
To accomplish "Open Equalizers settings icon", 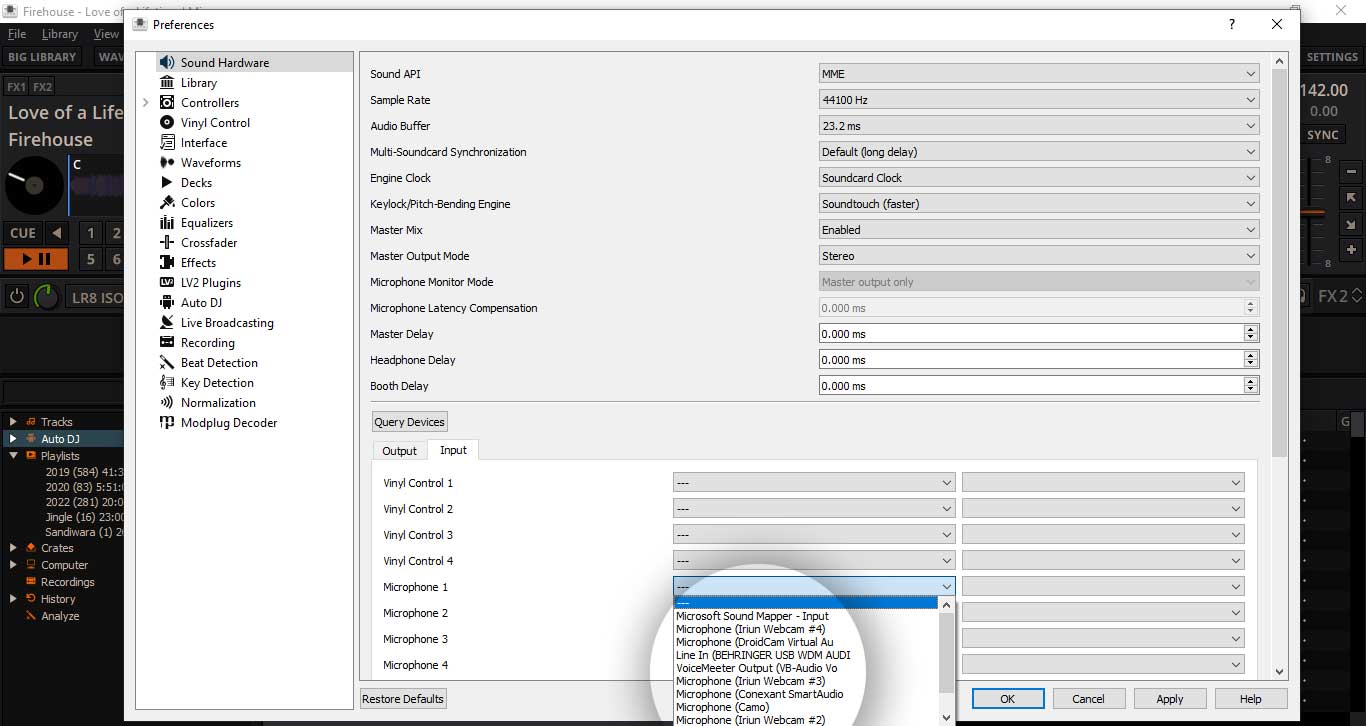I will pyautogui.click(x=167, y=223).
